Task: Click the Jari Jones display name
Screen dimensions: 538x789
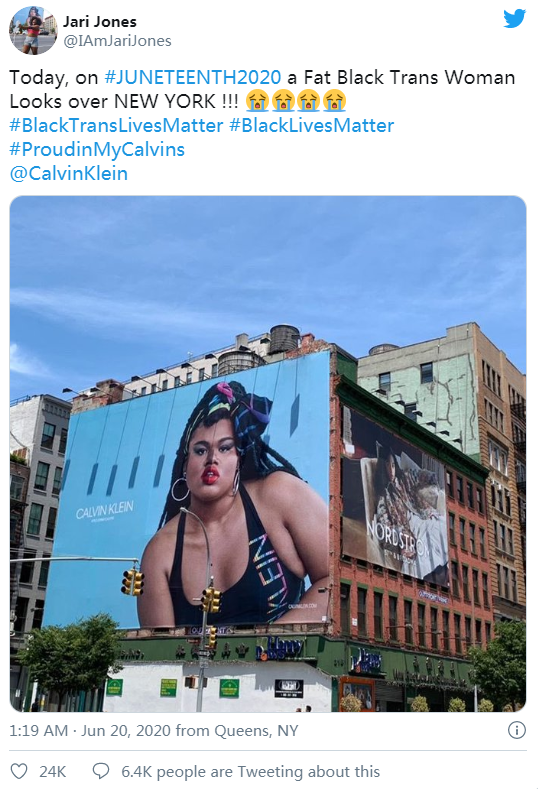Action: point(100,22)
